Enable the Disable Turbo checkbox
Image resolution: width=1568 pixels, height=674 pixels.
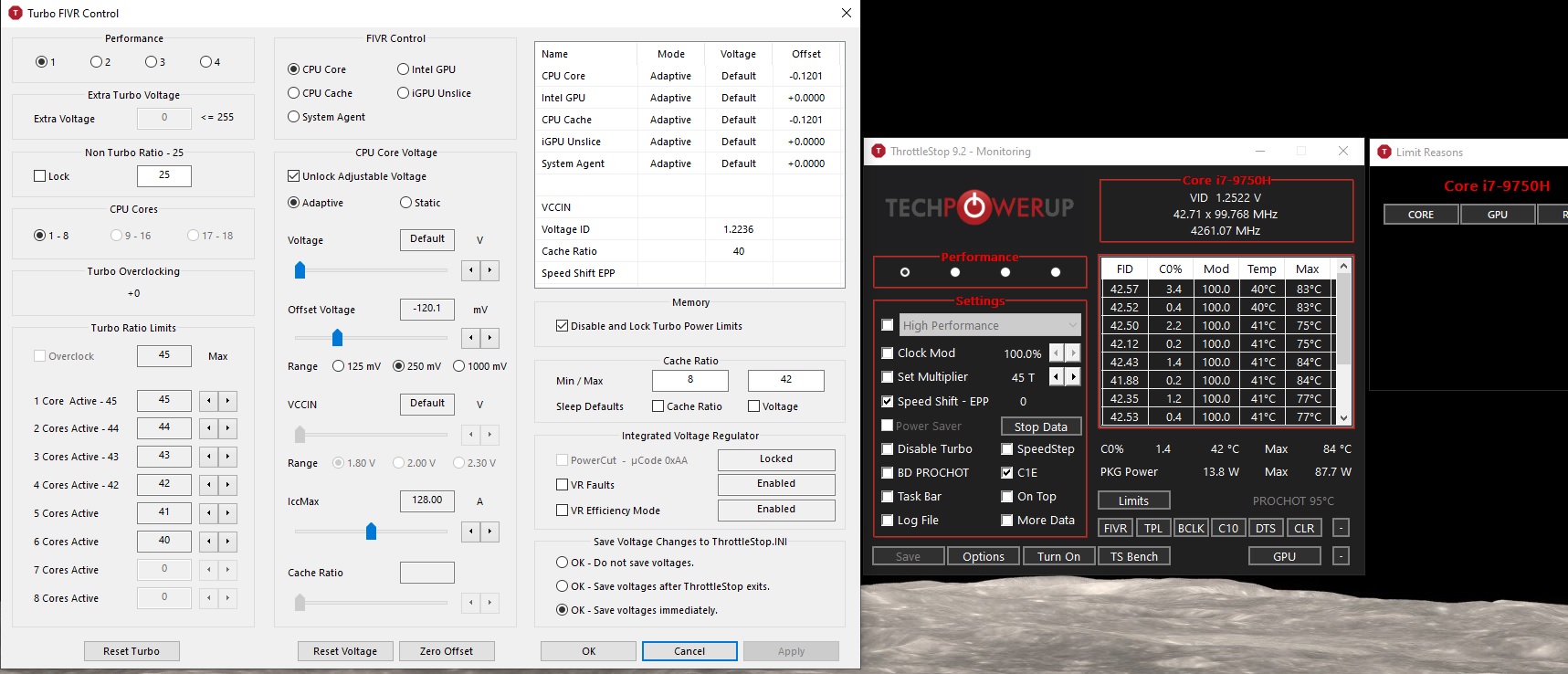887,449
